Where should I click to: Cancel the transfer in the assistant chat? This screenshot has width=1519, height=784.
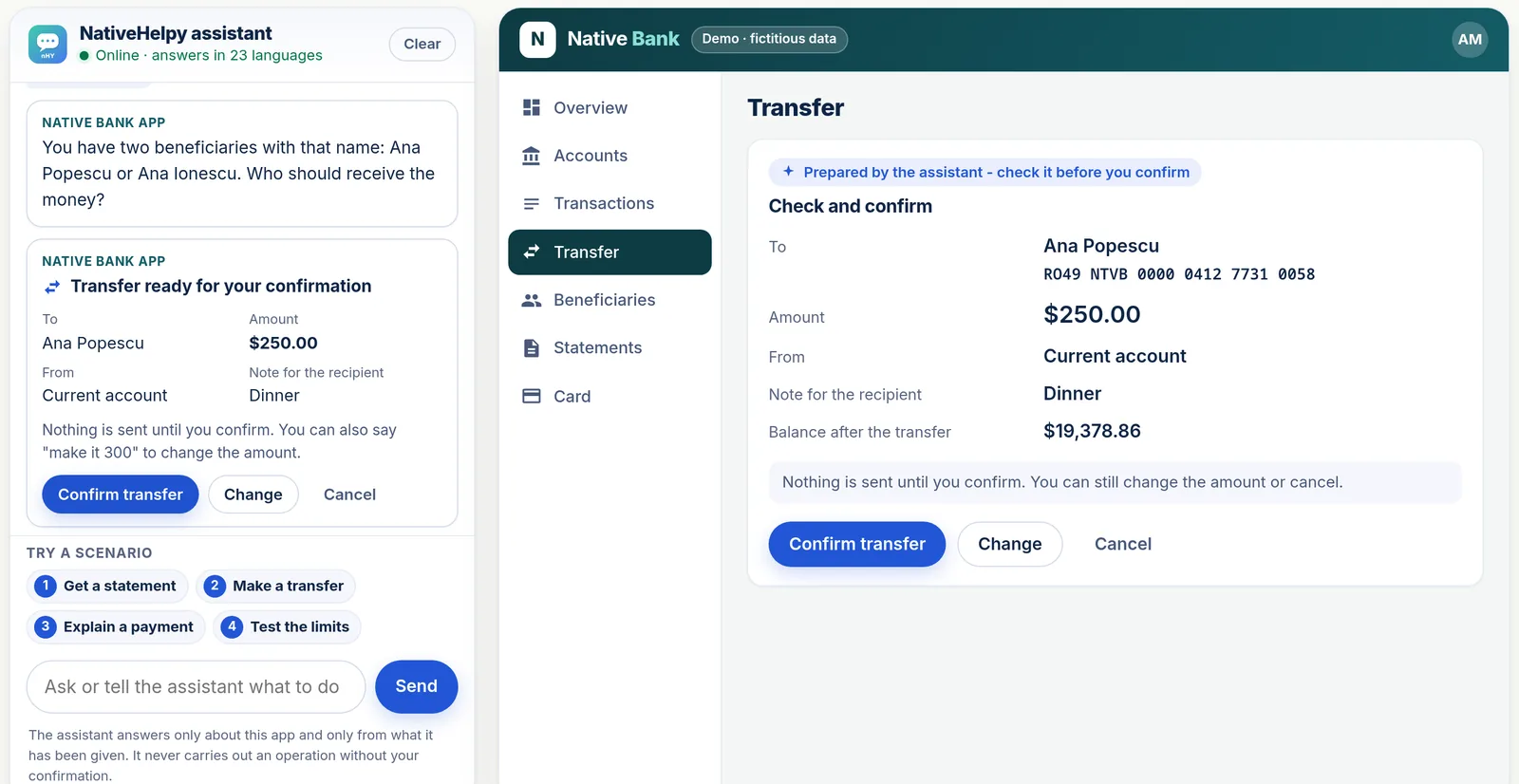pos(349,495)
